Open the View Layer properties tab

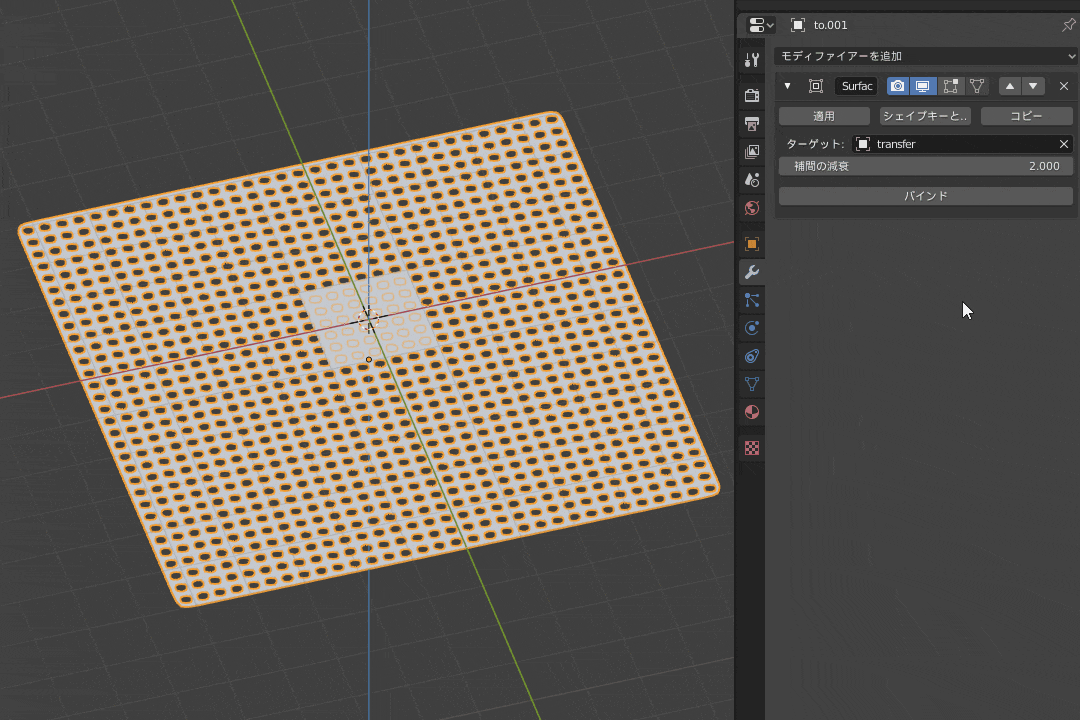pyautogui.click(x=751, y=152)
